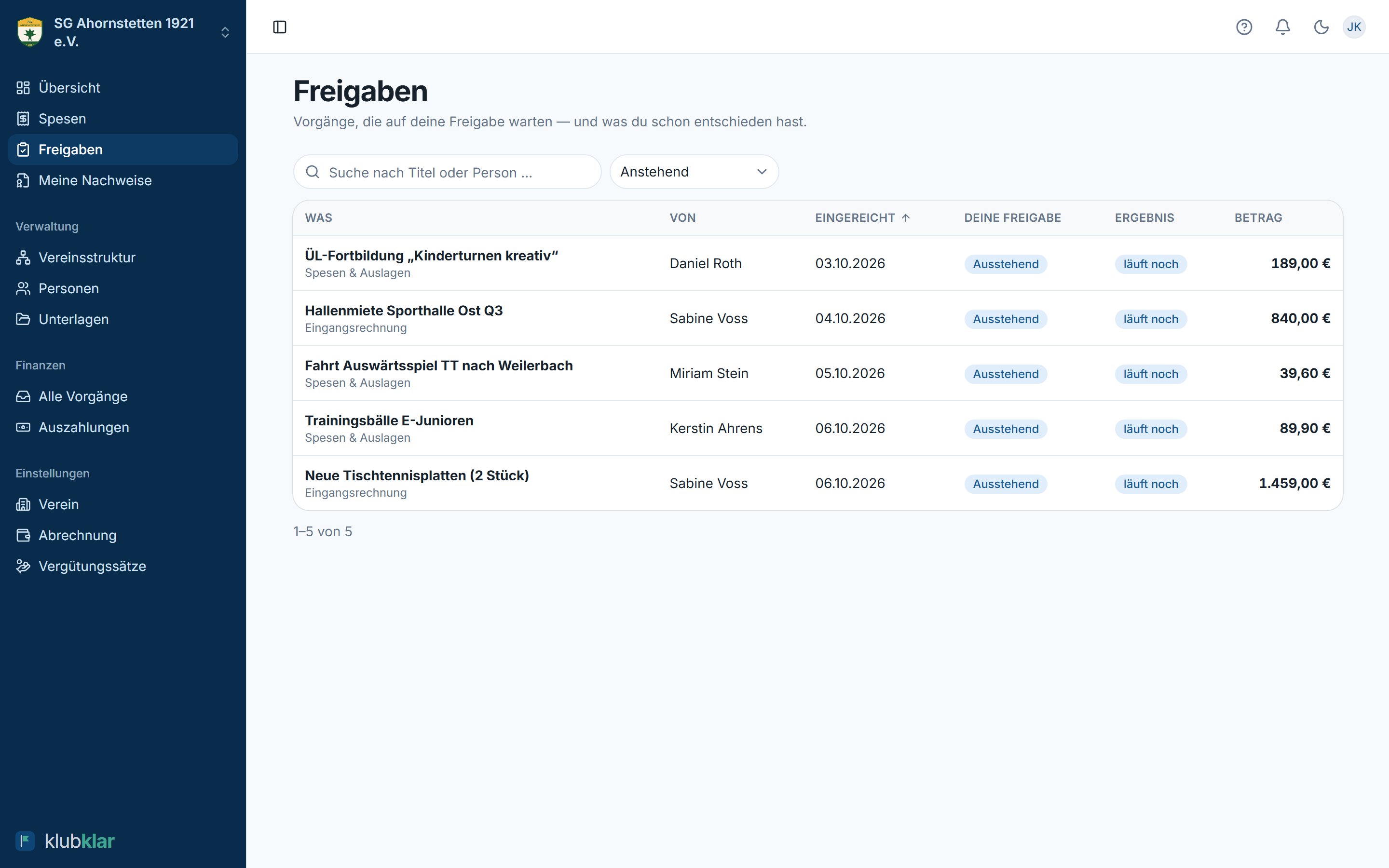Click the klubklar logo at bottom
The width and height of the screenshot is (1389, 868).
point(65,841)
